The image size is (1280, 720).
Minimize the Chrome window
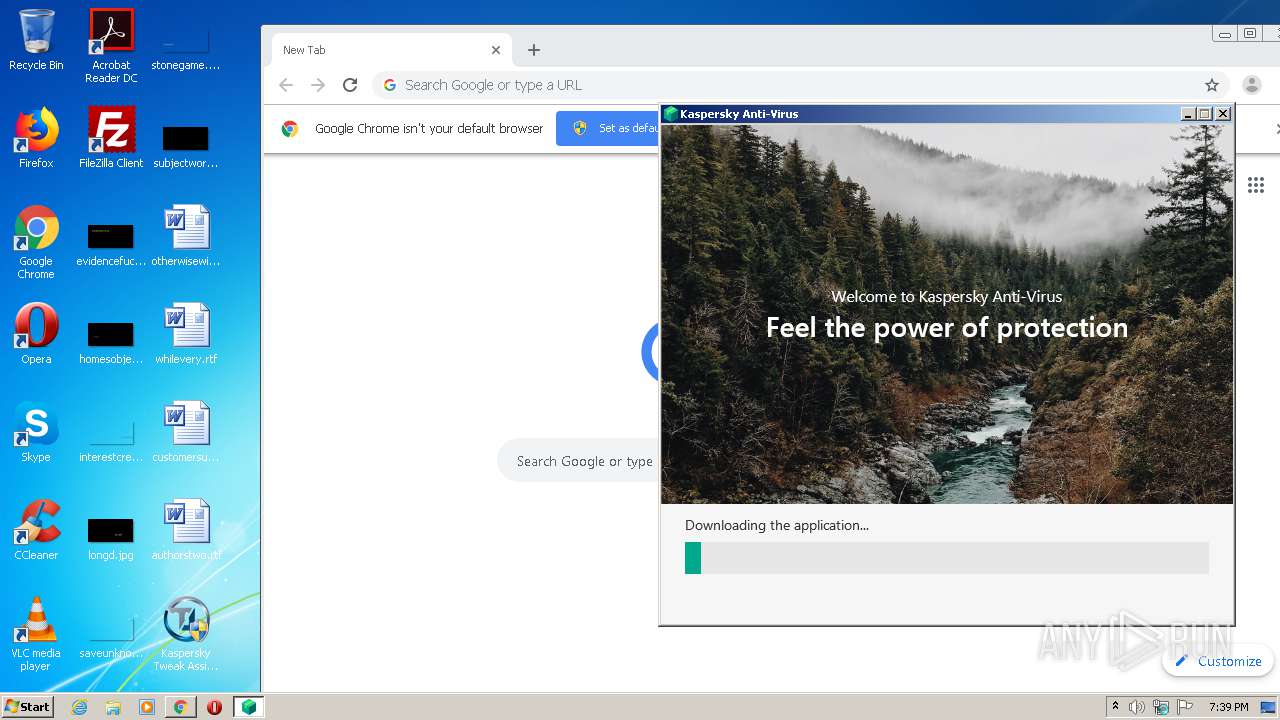click(x=1224, y=34)
